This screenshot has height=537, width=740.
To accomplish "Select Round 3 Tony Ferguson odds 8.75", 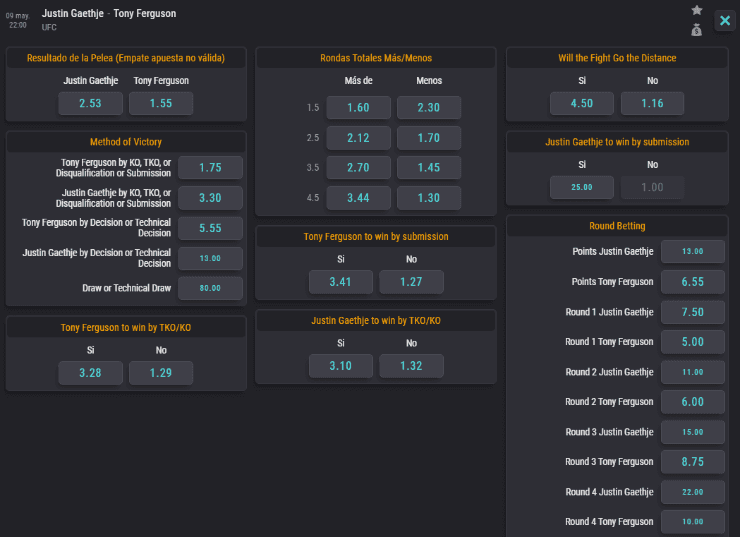I will click(x=693, y=462).
